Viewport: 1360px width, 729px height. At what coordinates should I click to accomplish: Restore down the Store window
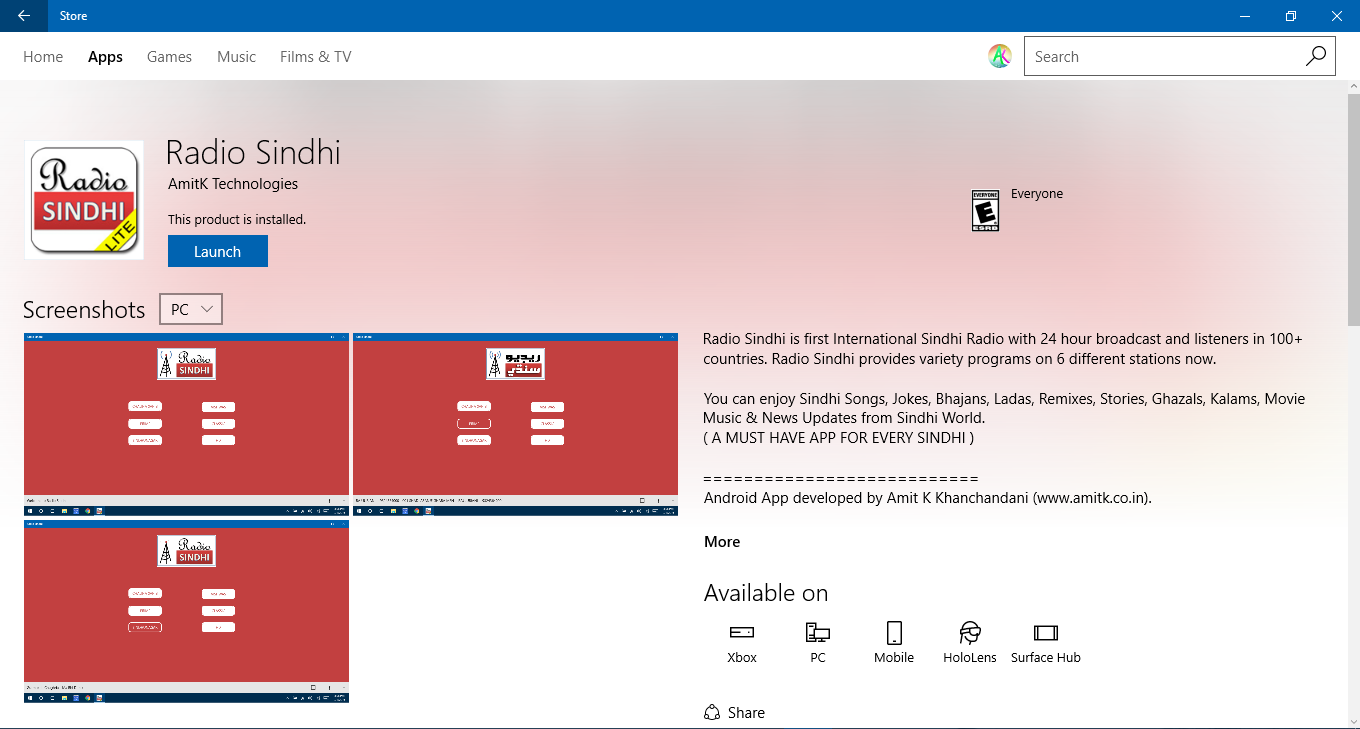point(1291,16)
